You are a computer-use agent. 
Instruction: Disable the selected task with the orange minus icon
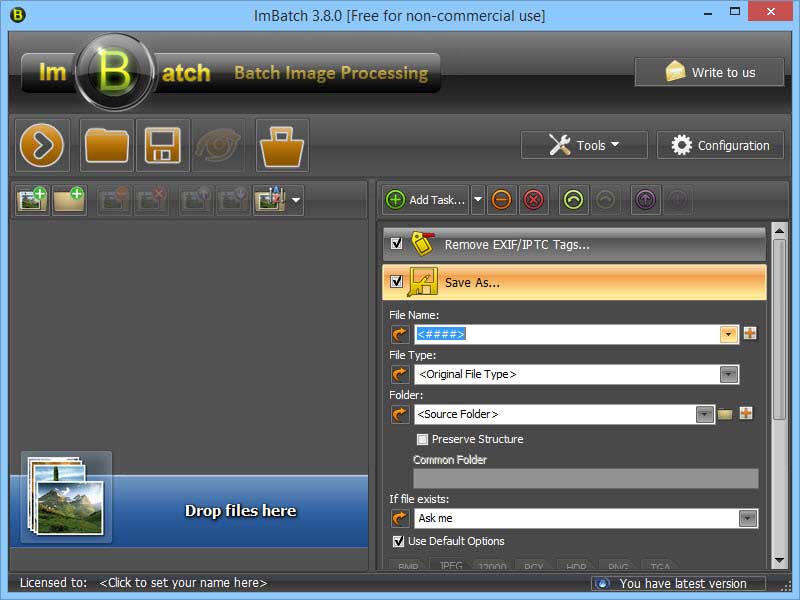click(501, 199)
